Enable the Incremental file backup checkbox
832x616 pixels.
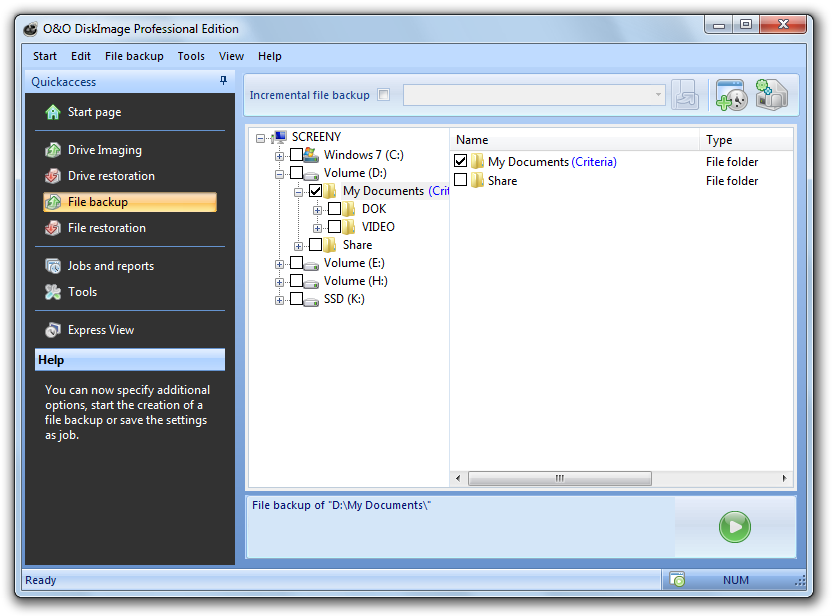tap(384, 94)
